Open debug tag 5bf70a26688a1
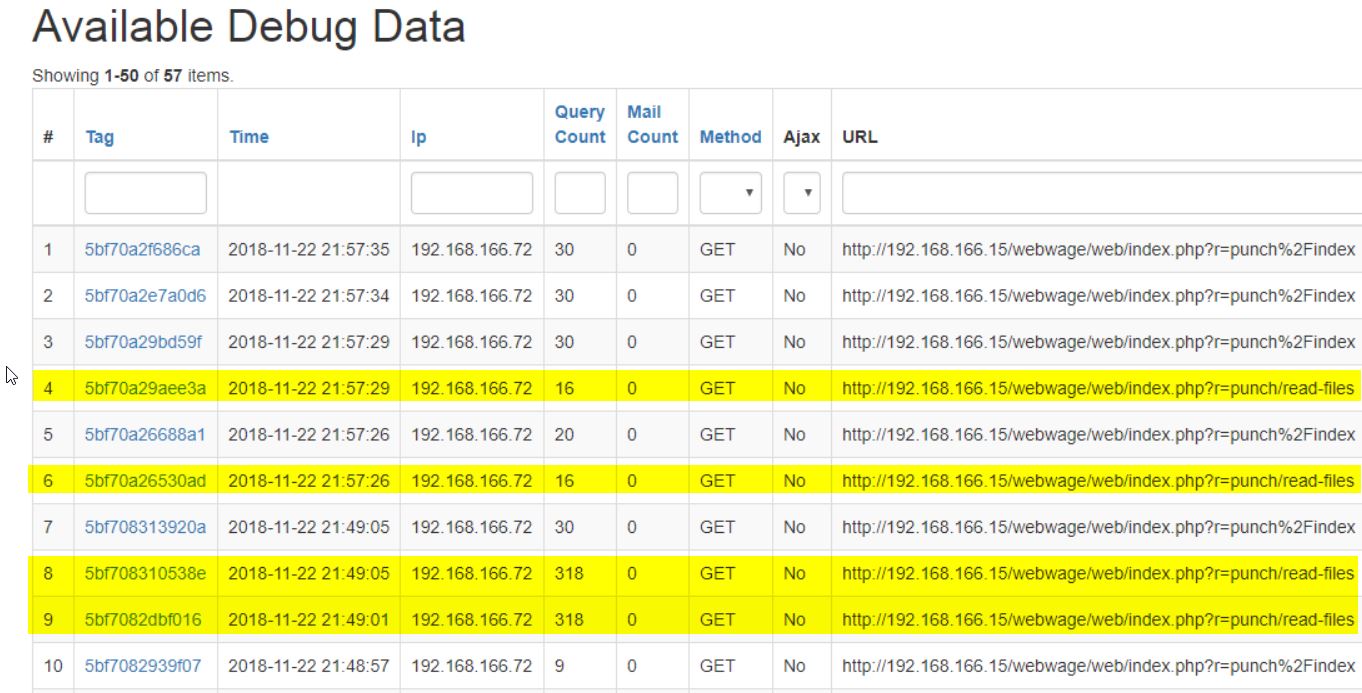 tap(144, 434)
